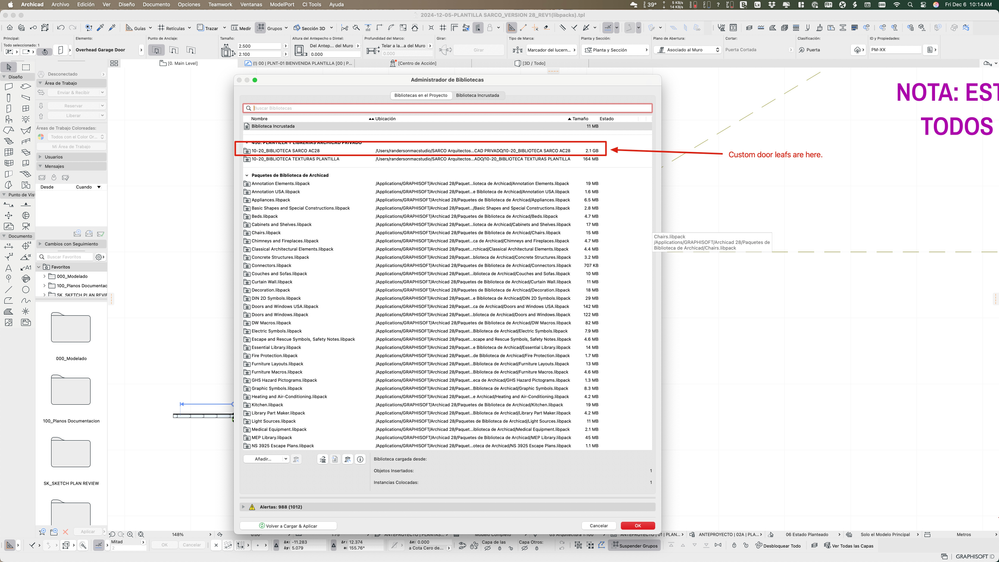Select the Arrow tool in the toolbox

click(9, 67)
